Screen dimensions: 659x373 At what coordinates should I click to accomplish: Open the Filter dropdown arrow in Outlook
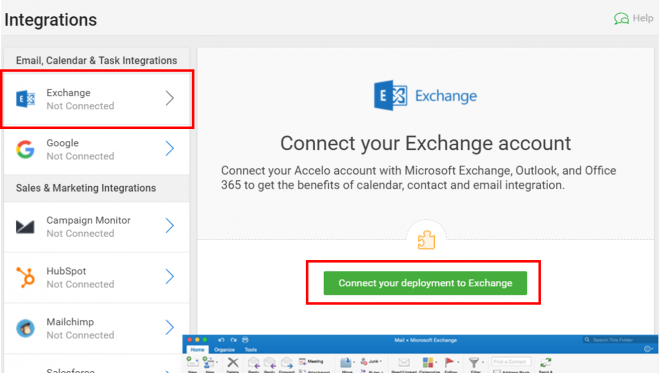click(x=483, y=362)
